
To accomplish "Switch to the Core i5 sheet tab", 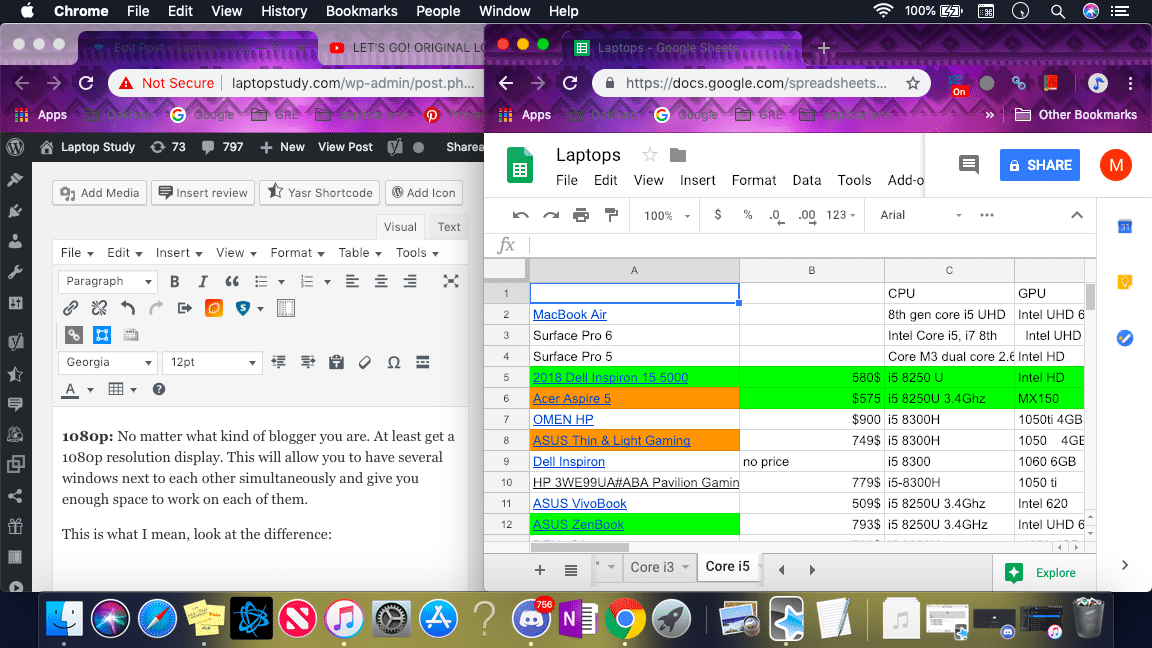I will pos(728,566).
